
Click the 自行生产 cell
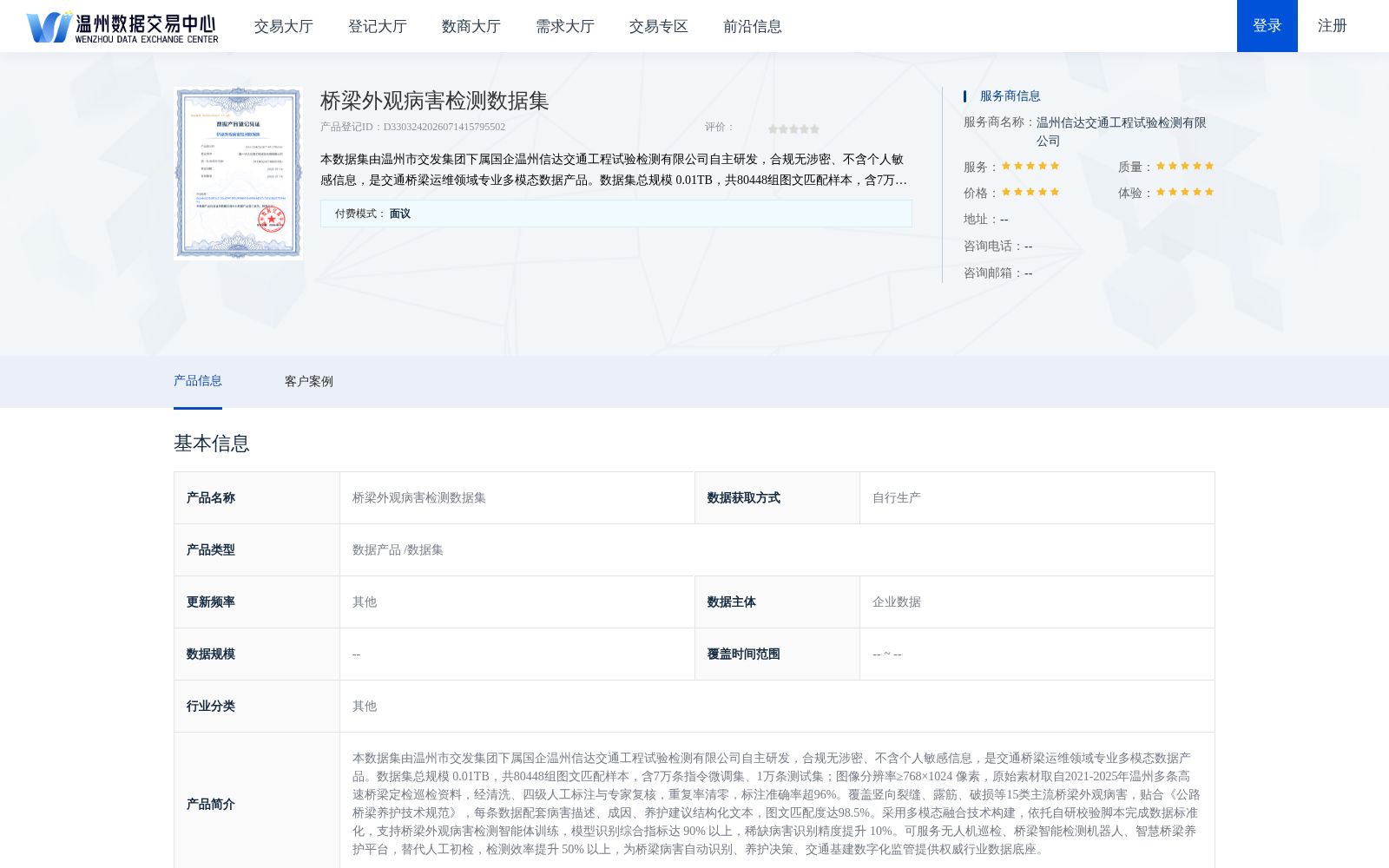[1037, 498]
